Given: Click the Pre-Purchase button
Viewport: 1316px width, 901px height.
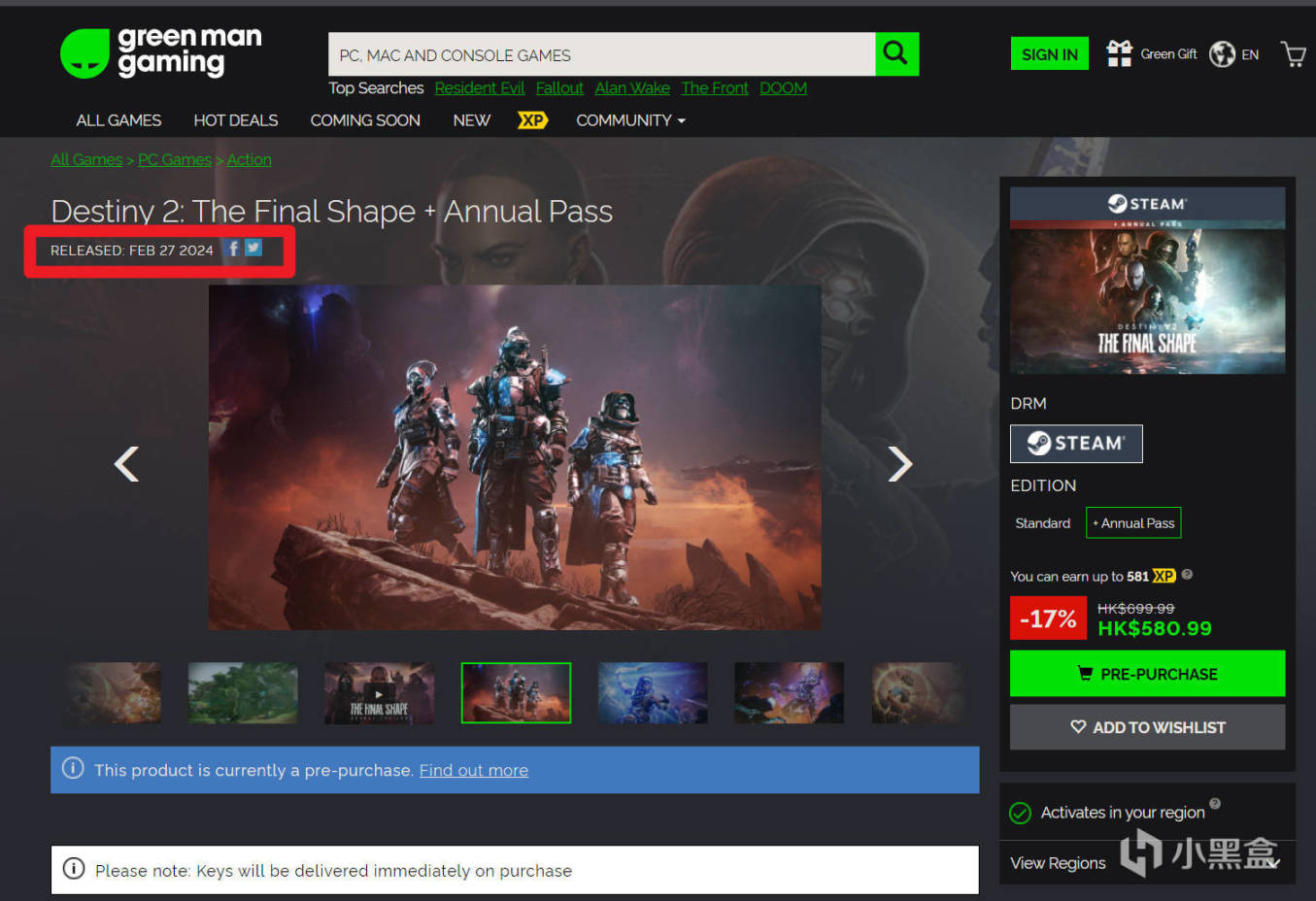Looking at the screenshot, I should [x=1147, y=674].
